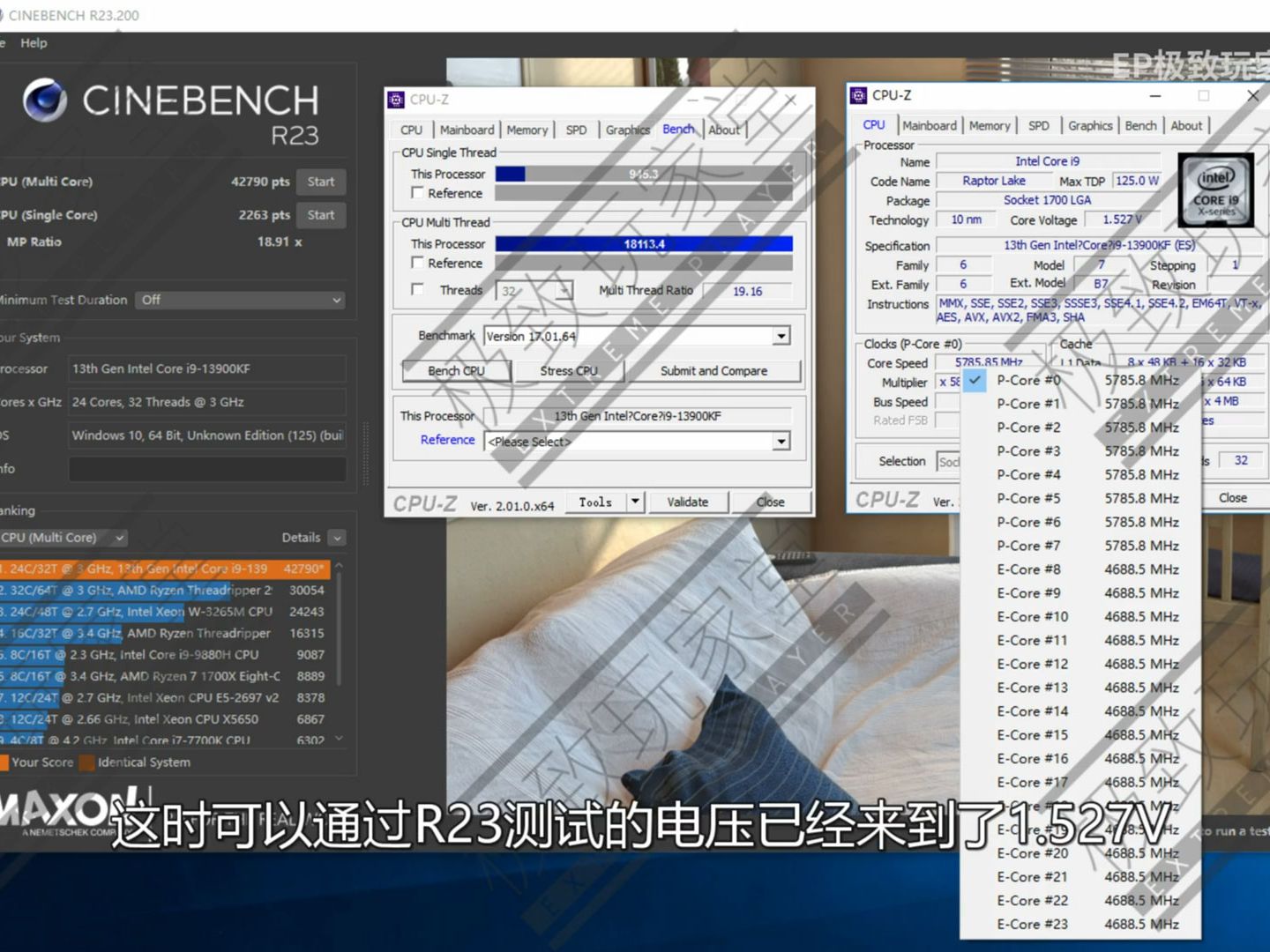Open the CPU (Multi Core) ranking dropdown
The width and height of the screenshot is (1270, 952).
(x=63, y=538)
